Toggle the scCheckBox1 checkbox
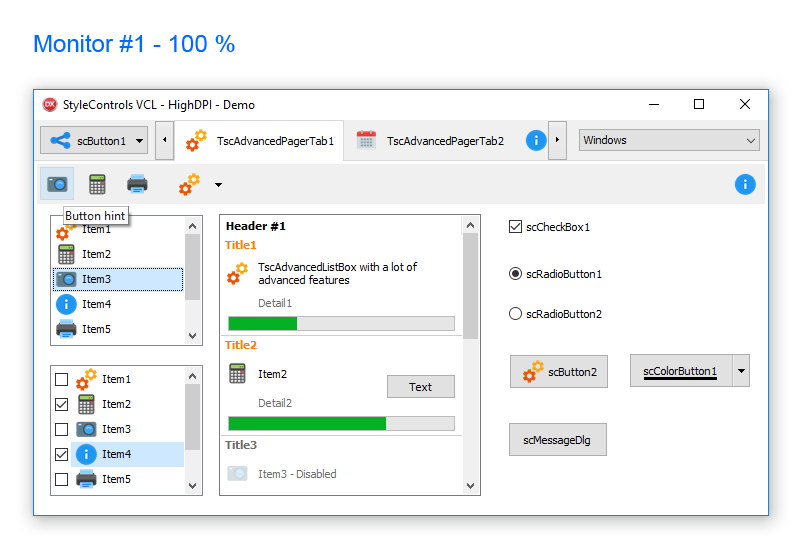Screen dimensions: 810x550 [516, 227]
